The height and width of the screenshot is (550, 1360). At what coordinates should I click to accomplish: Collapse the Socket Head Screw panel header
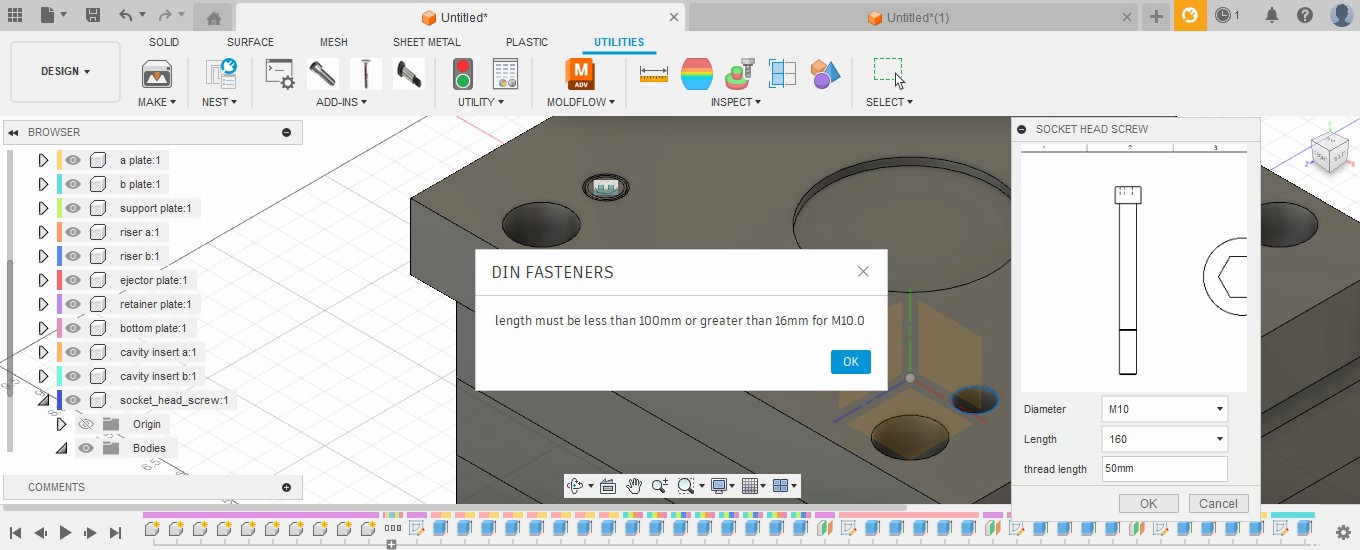tap(1021, 129)
